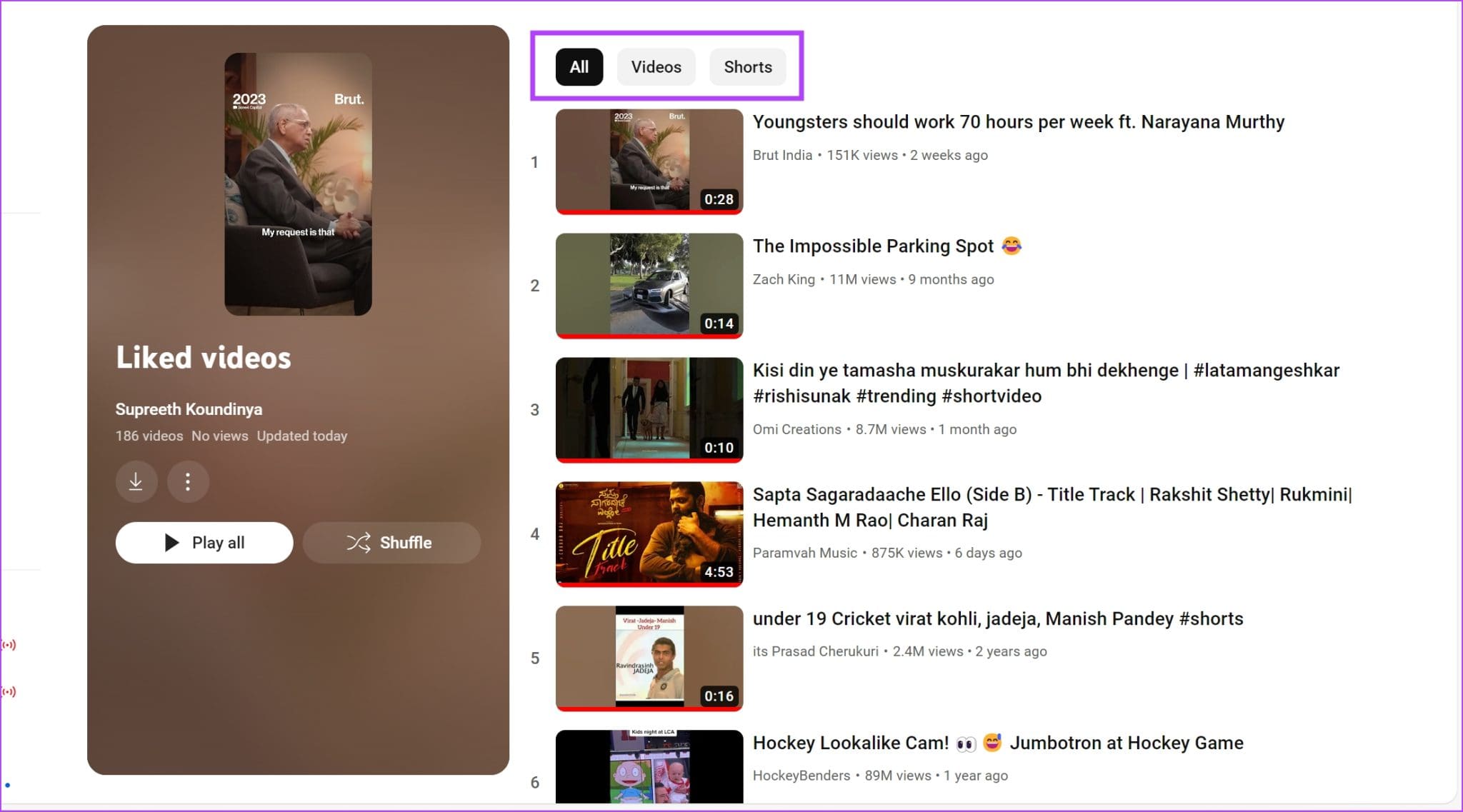Click the 4:53 duration badge on Title Track

click(x=719, y=571)
